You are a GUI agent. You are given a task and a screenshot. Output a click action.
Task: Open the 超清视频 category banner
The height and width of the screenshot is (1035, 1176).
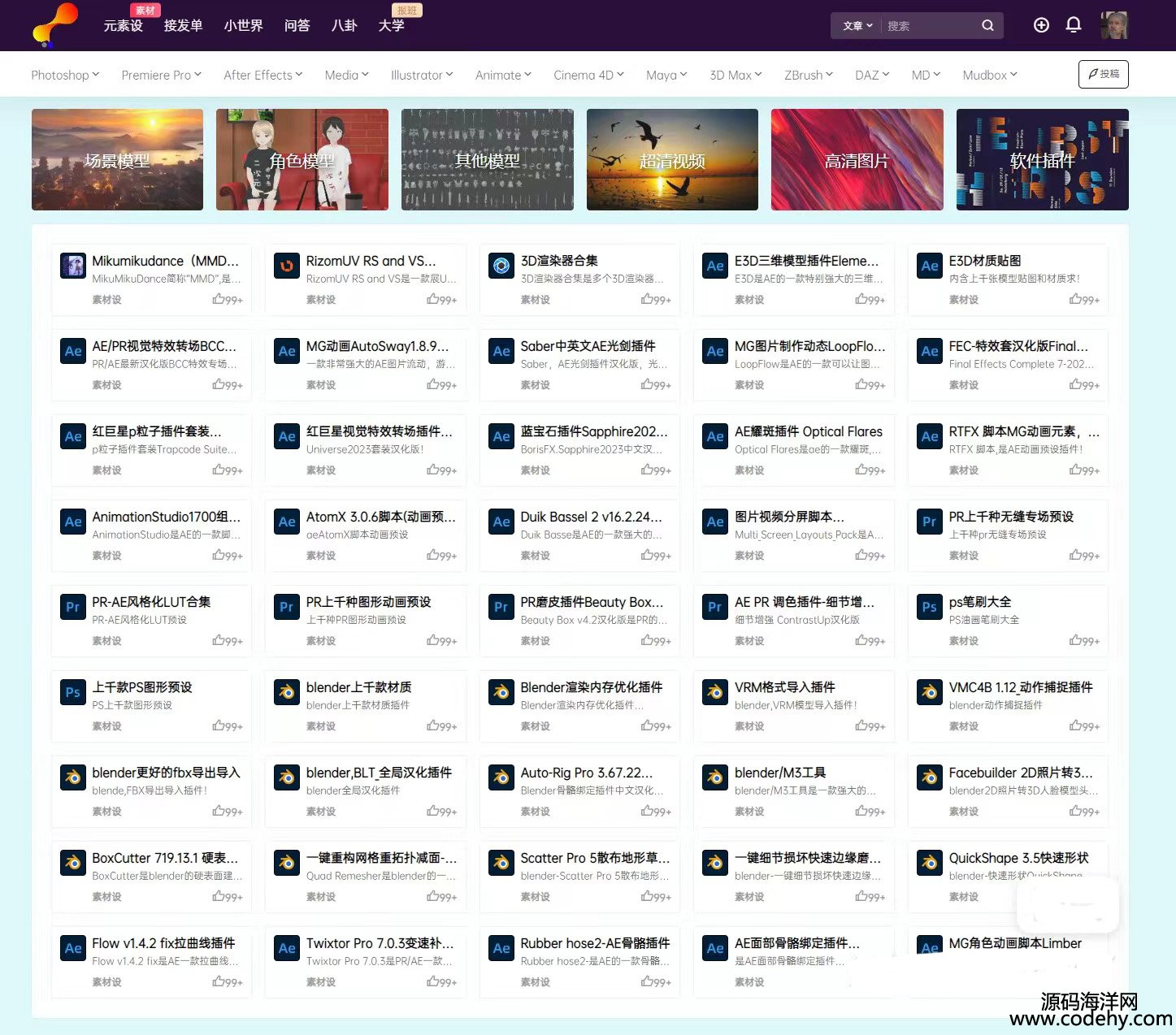pos(672,159)
